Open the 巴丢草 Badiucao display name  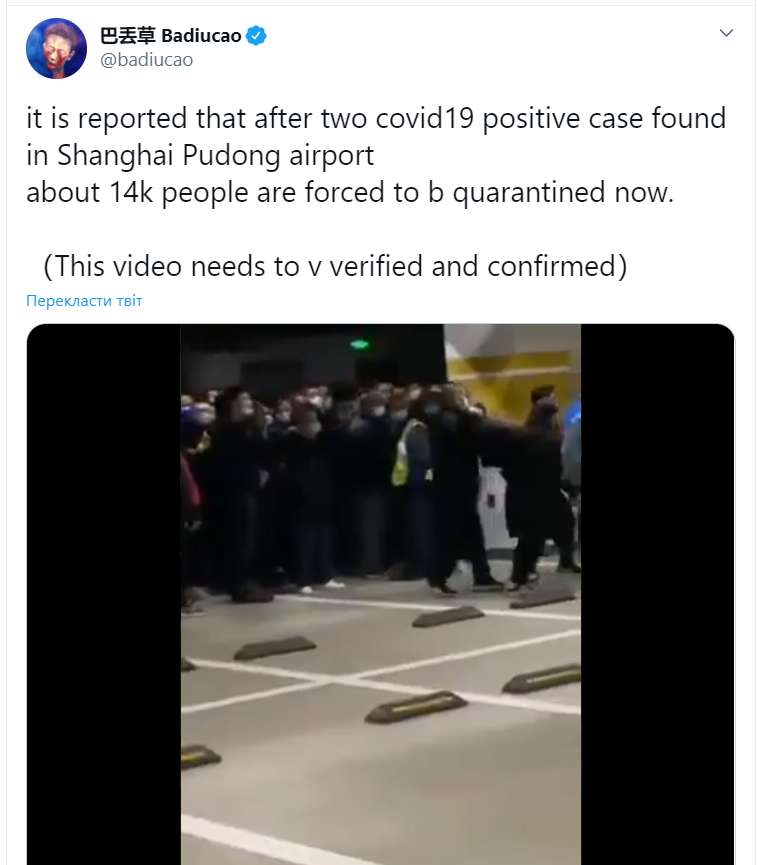point(170,36)
